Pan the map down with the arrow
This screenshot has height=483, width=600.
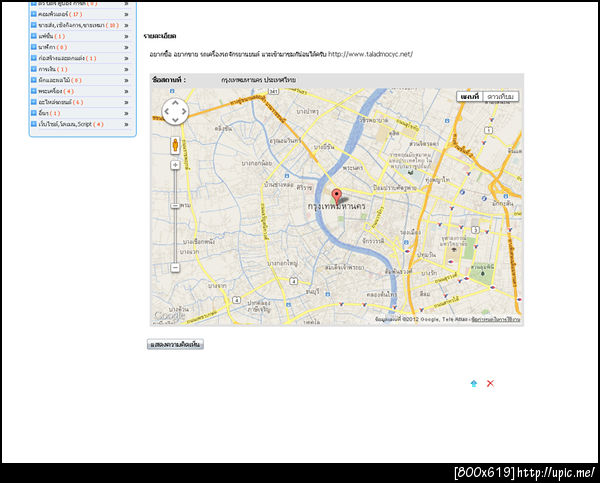click(175, 120)
